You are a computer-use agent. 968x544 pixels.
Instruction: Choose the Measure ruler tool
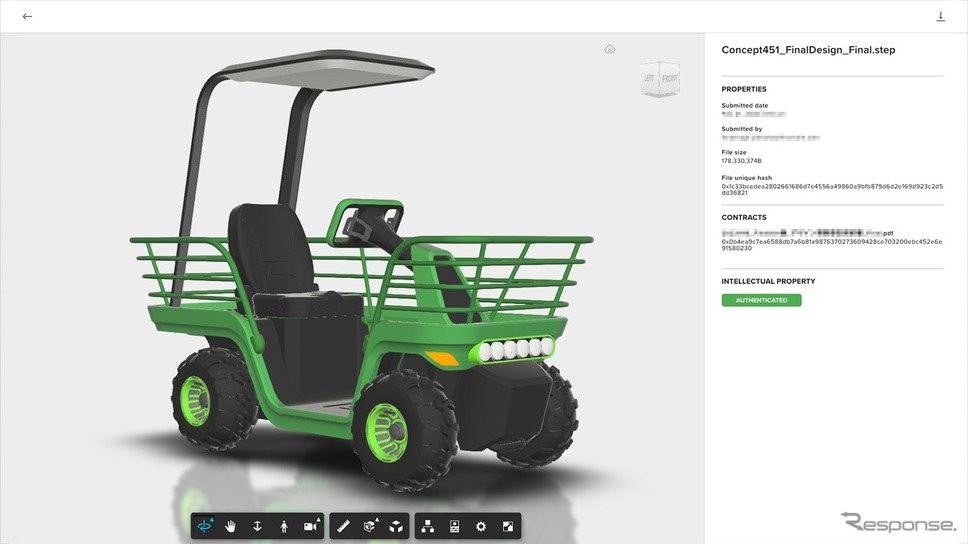343,526
